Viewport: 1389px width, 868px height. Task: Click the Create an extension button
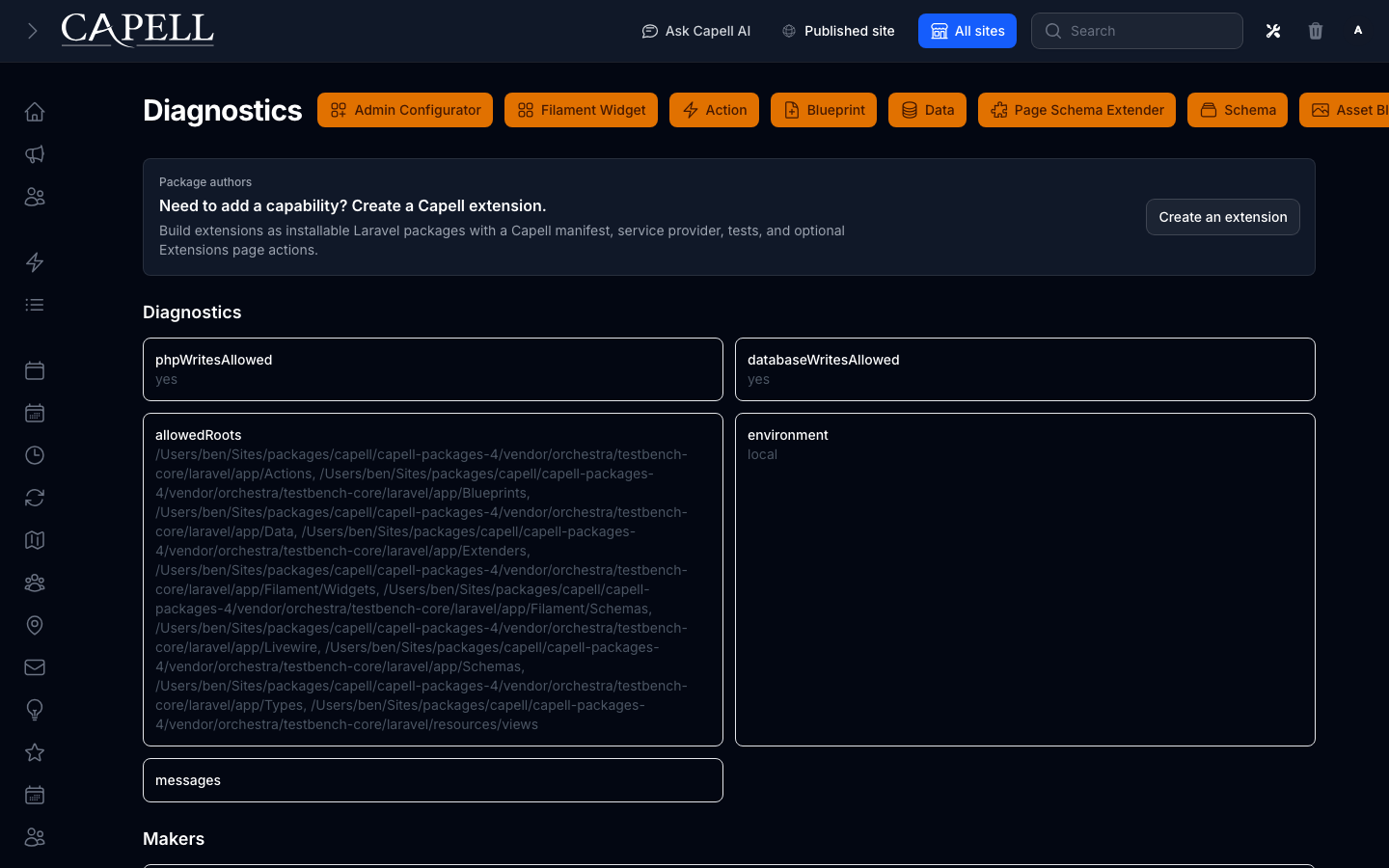(x=1223, y=217)
